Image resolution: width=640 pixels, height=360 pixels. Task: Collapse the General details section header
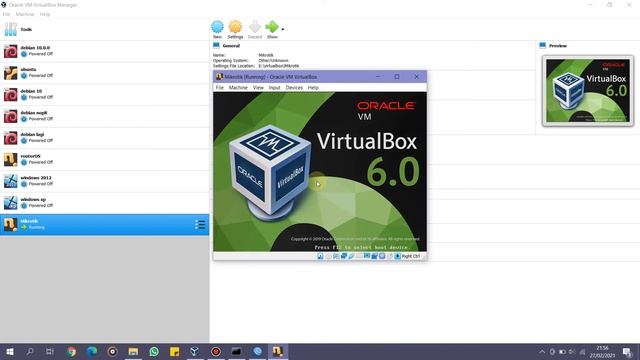[231, 46]
